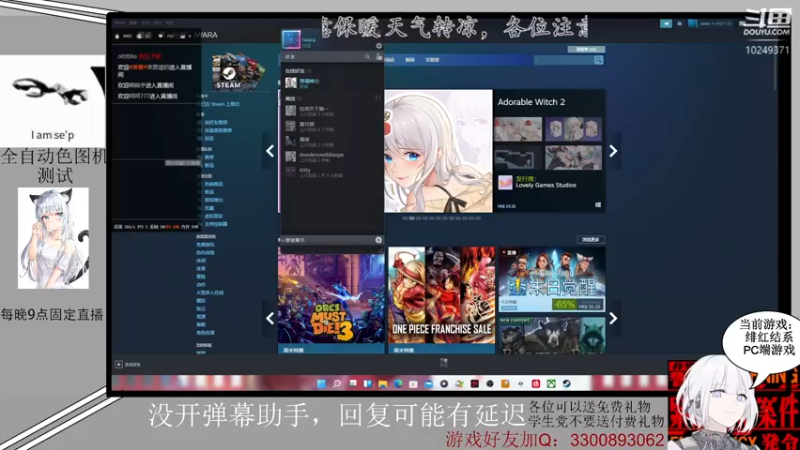Go to next special offers page arrow
This screenshot has height=450, width=800.
click(613, 318)
